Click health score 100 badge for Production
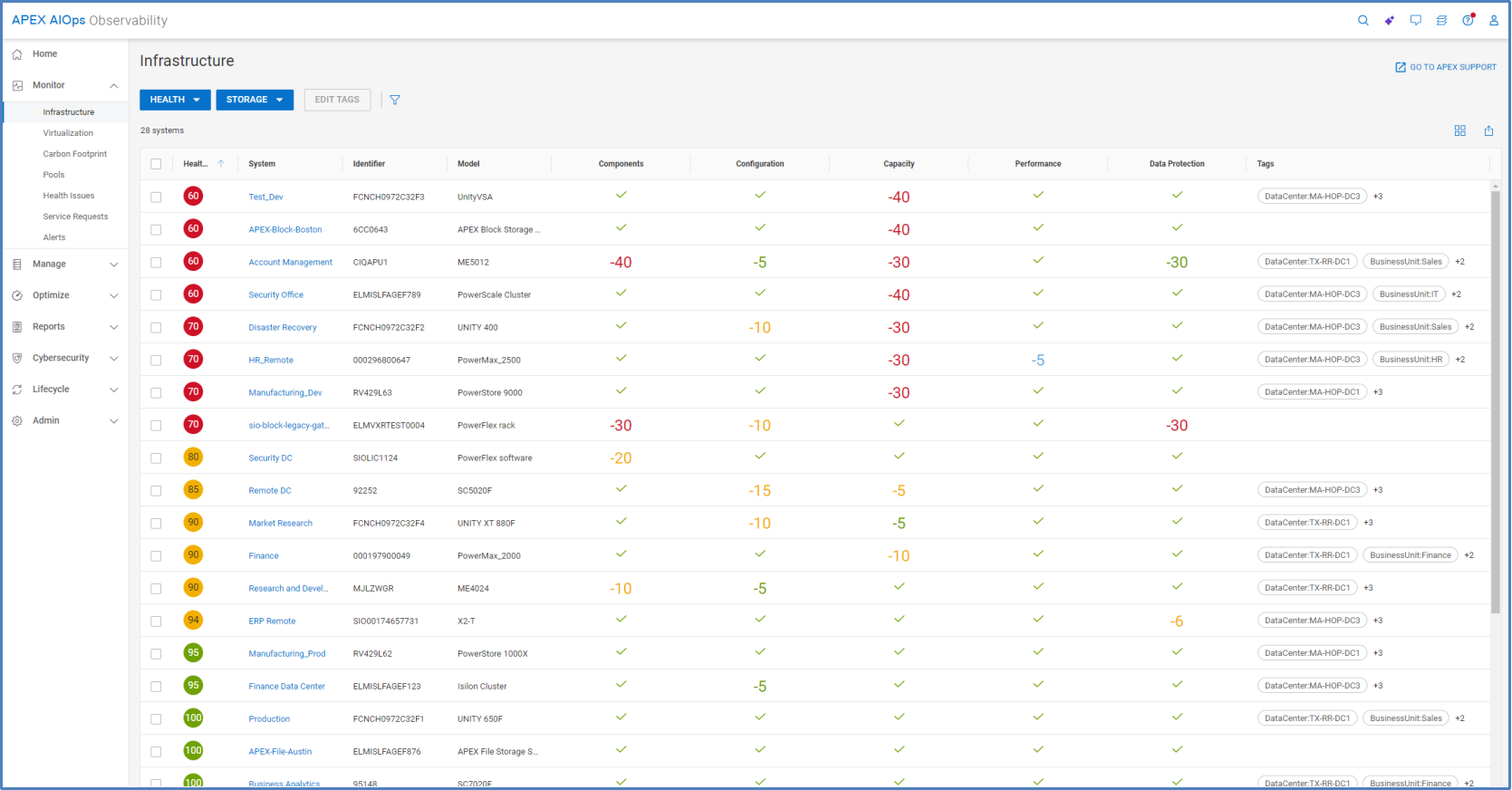 point(193,718)
